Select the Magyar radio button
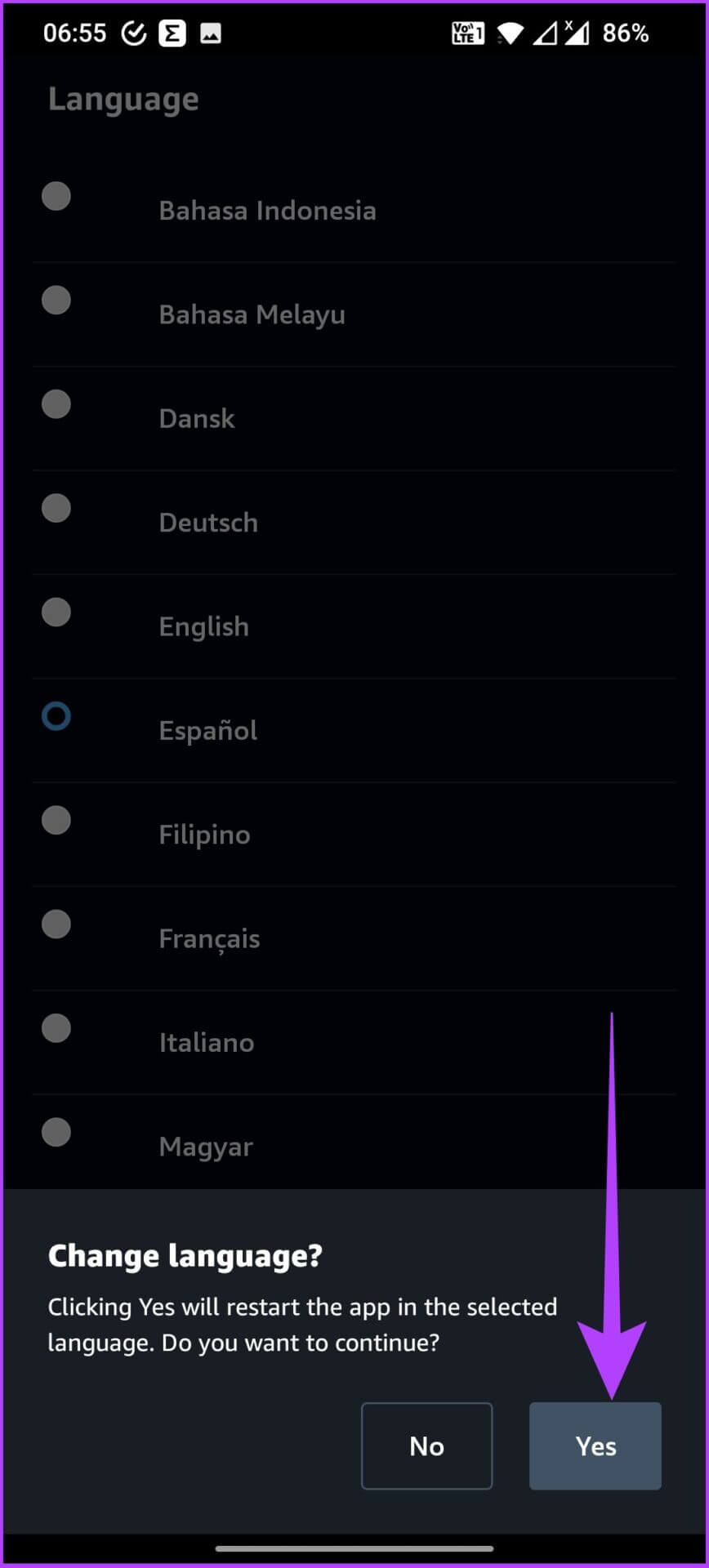The image size is (709, 1568). (56, 1132)
